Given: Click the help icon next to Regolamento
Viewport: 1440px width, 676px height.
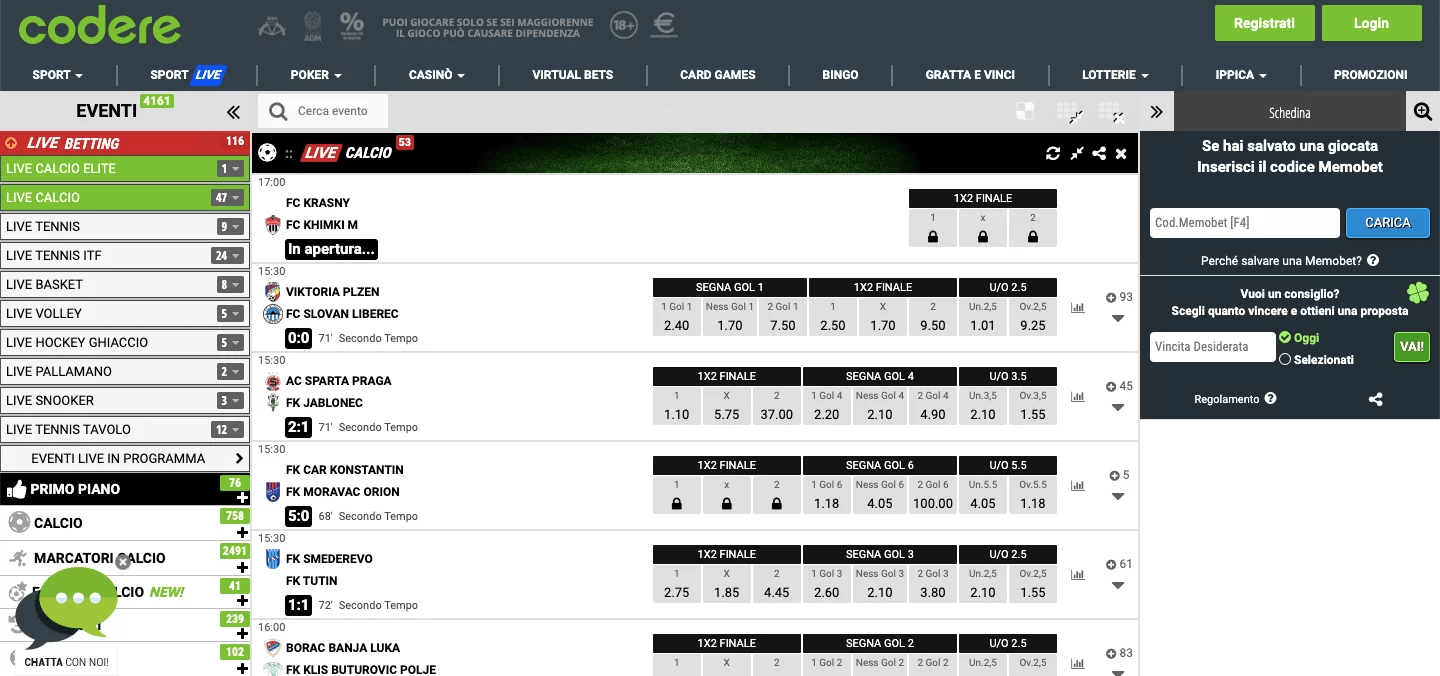Looking at the screenshot, I should [1270, 399].
